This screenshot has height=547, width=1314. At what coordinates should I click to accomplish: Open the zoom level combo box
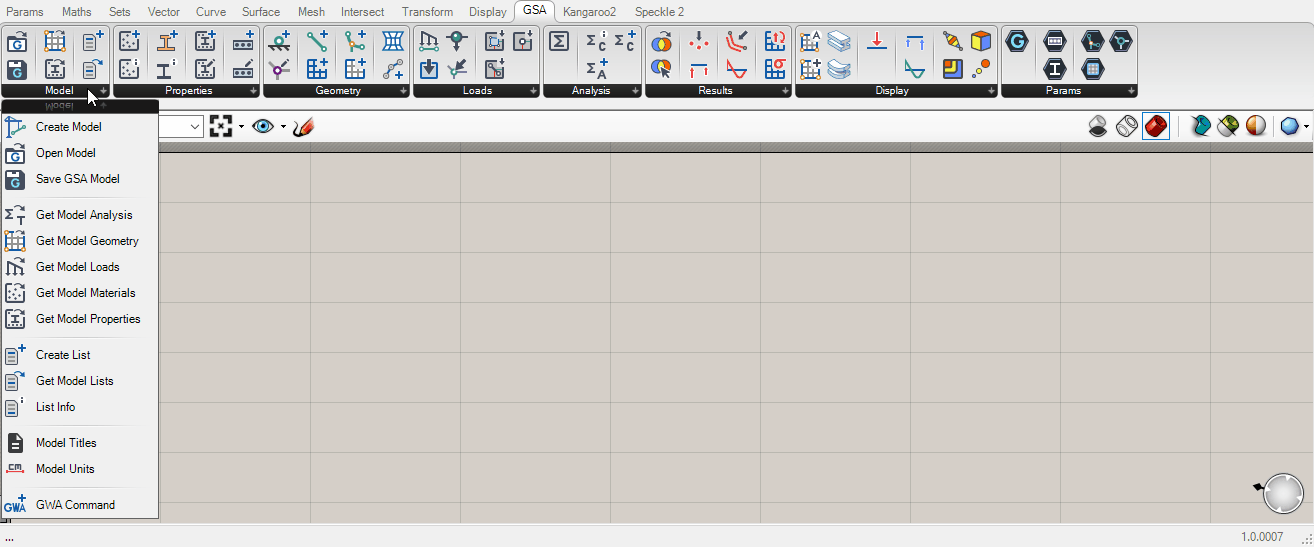point(195,127)
